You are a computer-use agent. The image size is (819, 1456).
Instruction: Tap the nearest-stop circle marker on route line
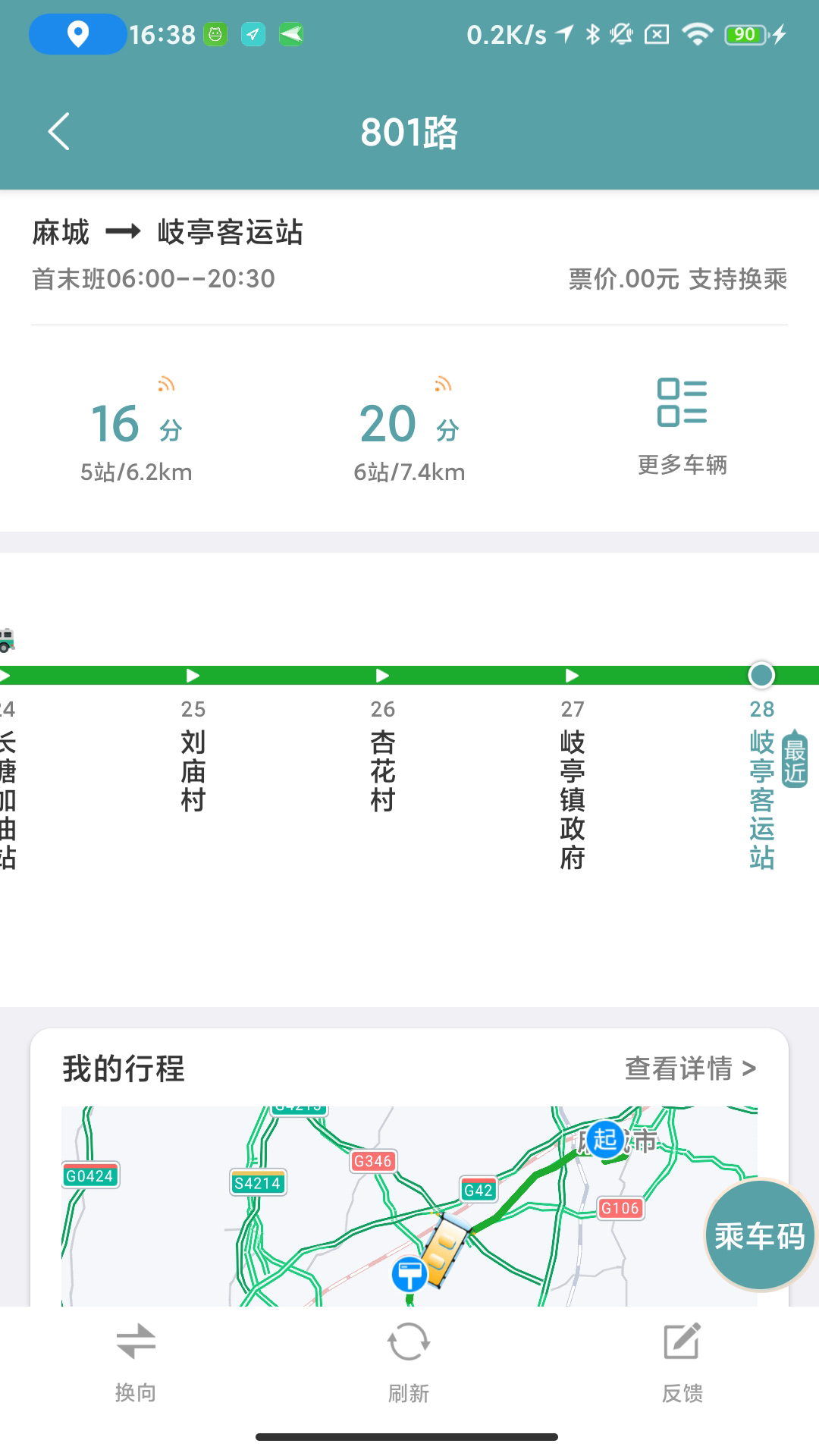pos(761,675)
